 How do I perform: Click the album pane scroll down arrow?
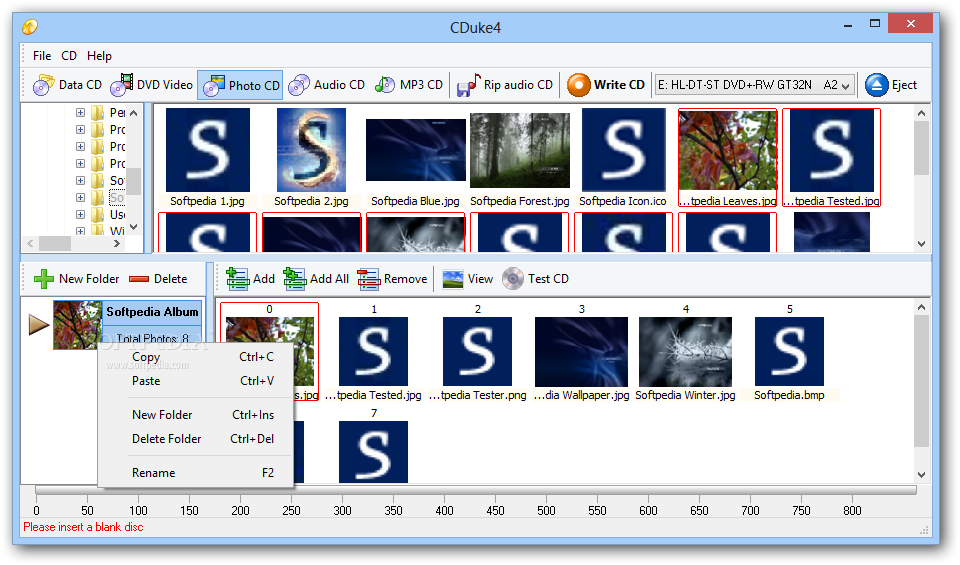pyautogui.click(x=921, y=474)
